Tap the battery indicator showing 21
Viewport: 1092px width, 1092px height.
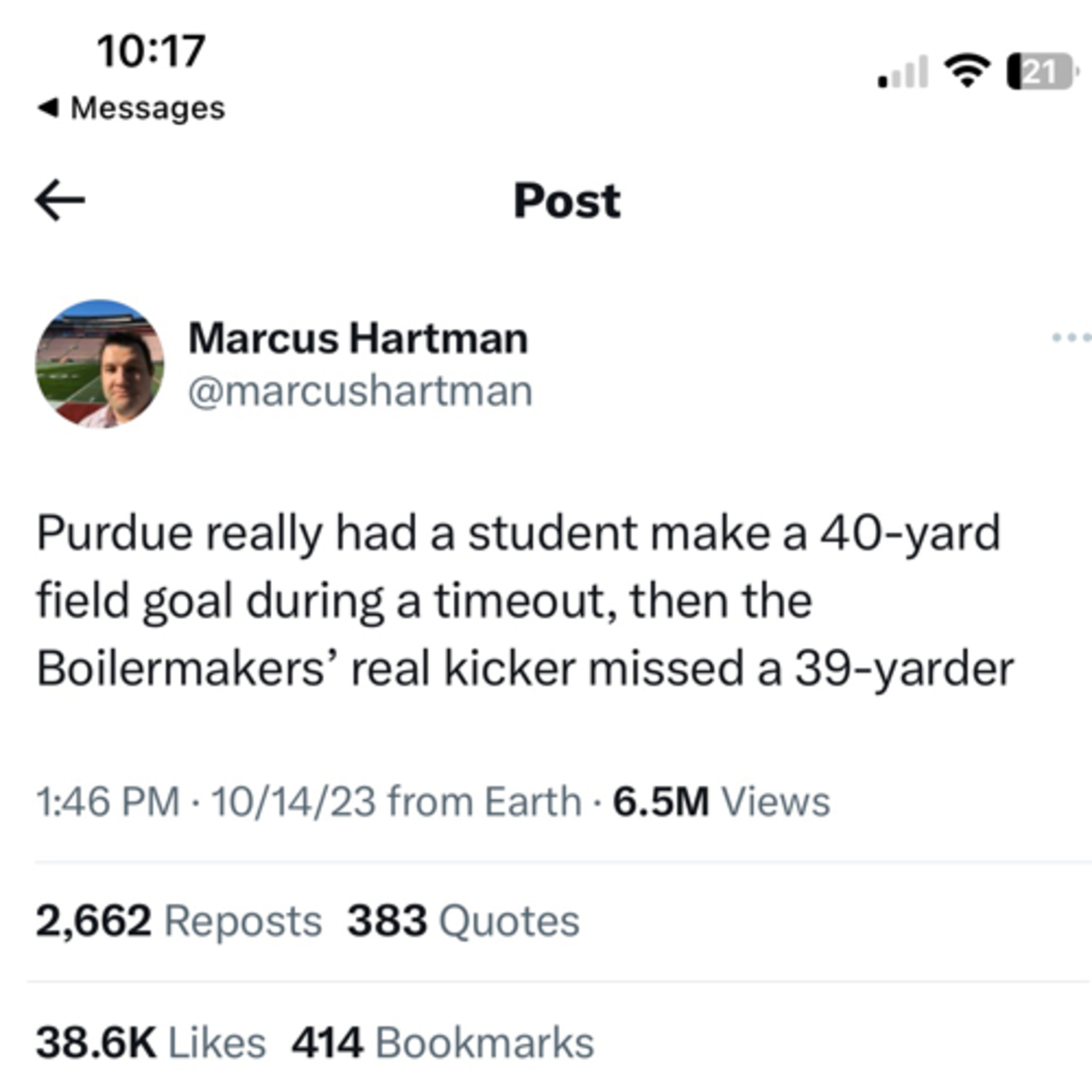coord(1041,72)
